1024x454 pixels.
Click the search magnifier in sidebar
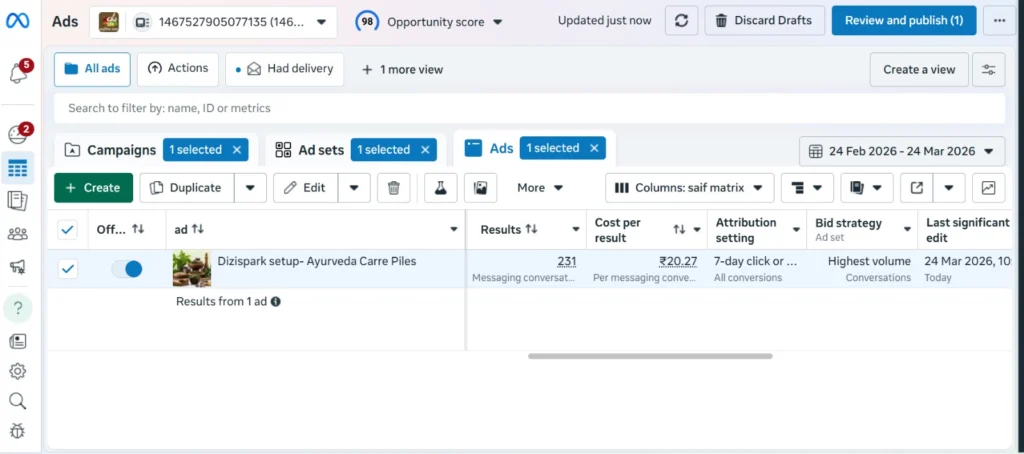coord(18,400)
